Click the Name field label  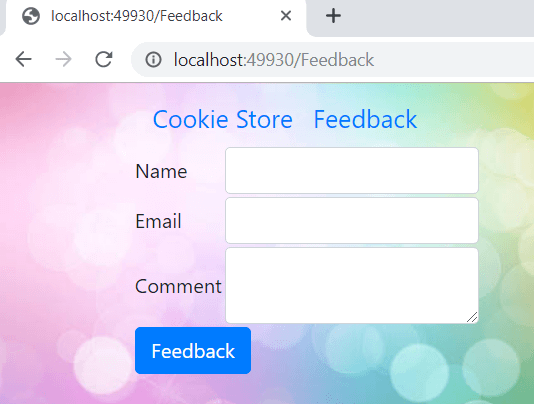(x=161, y=171)
